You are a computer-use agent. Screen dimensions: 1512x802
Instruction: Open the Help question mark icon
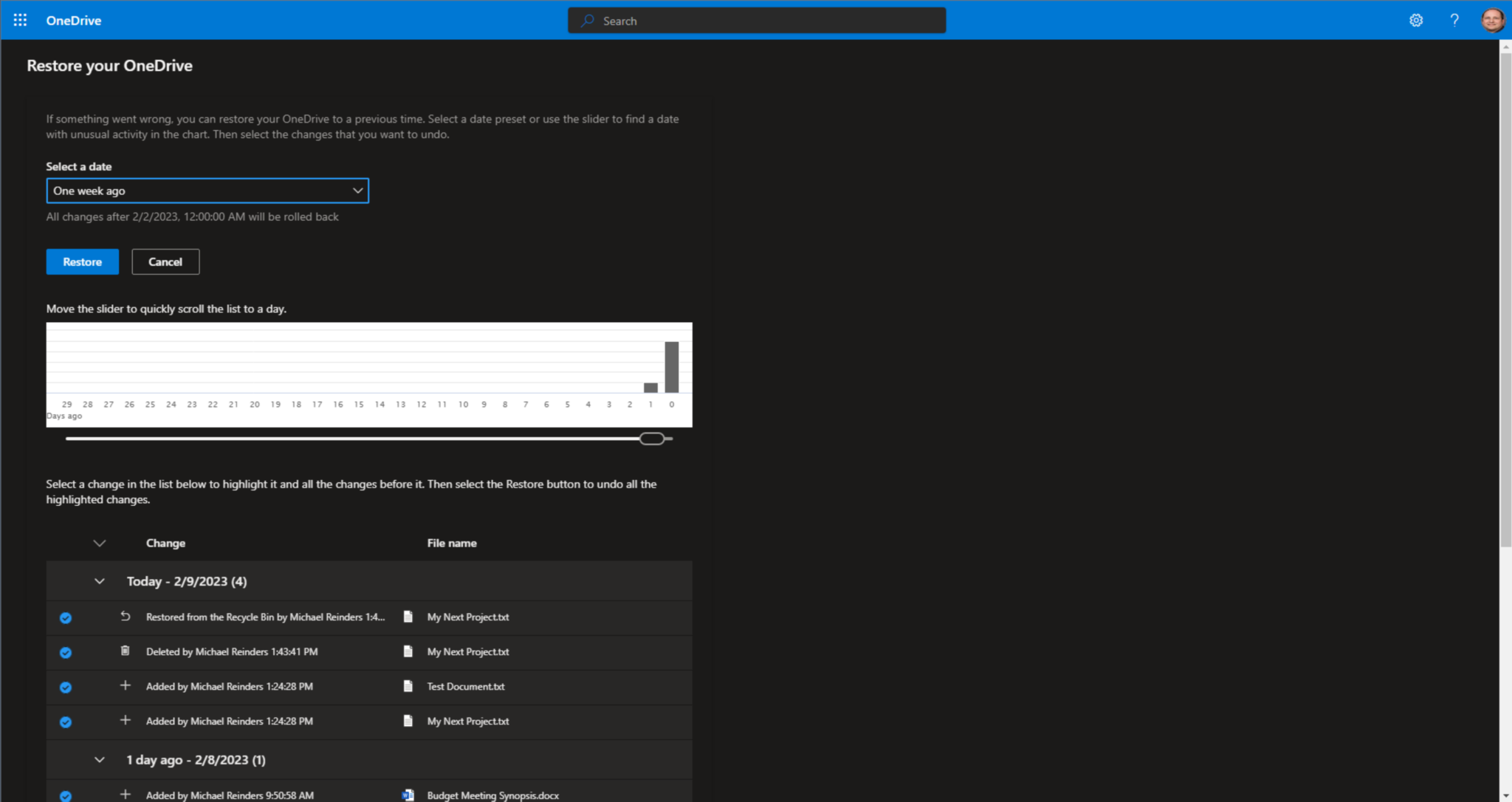pyautogui.click(x=1454, y=20)
